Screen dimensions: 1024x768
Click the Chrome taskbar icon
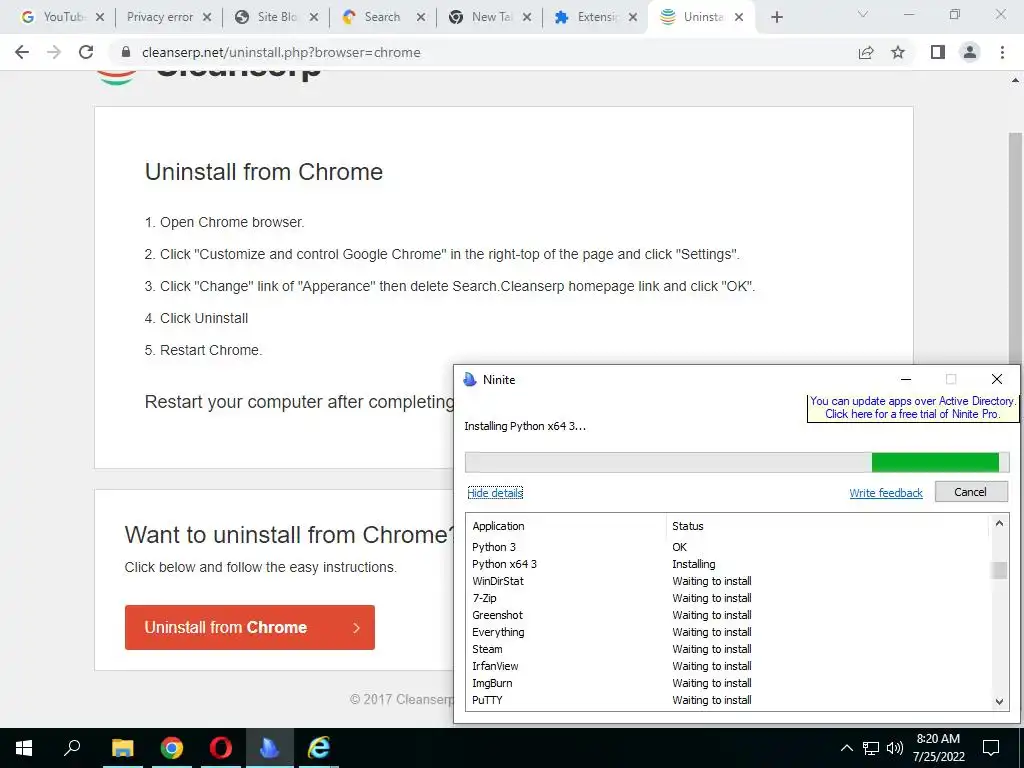[x=172, y=748]
